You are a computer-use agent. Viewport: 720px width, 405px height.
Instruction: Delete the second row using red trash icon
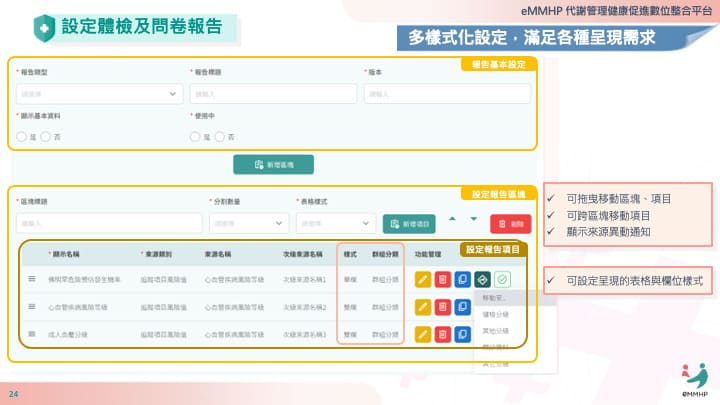click(x=442, y=306)
